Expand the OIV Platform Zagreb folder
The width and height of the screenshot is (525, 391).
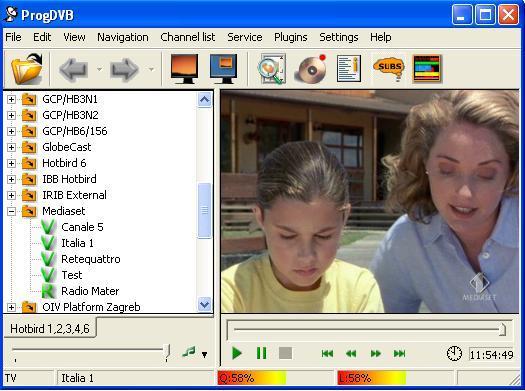pyautogui.click(x=11, y=307)
